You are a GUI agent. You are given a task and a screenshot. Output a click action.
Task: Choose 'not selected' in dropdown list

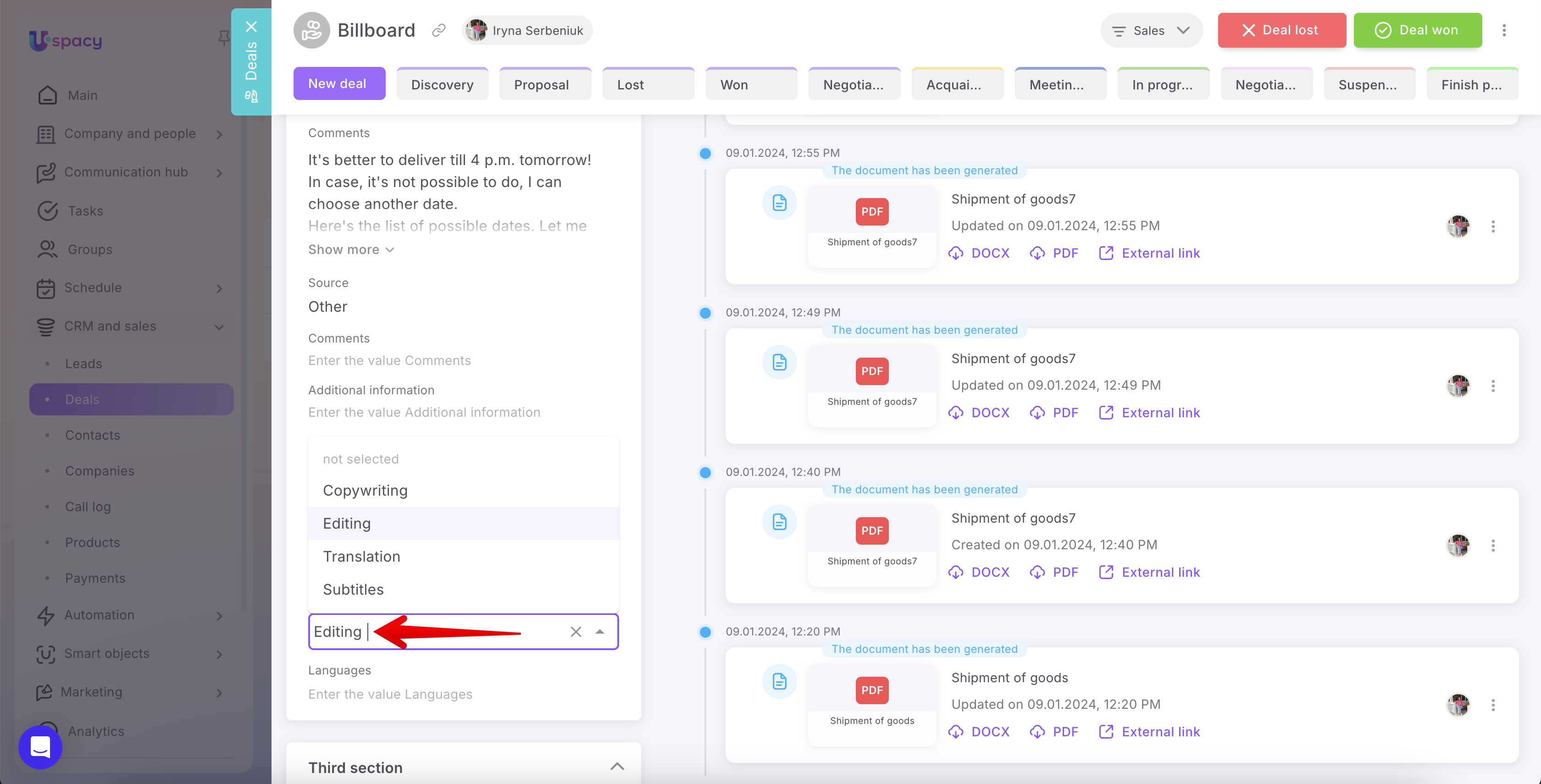click(463, 458)
